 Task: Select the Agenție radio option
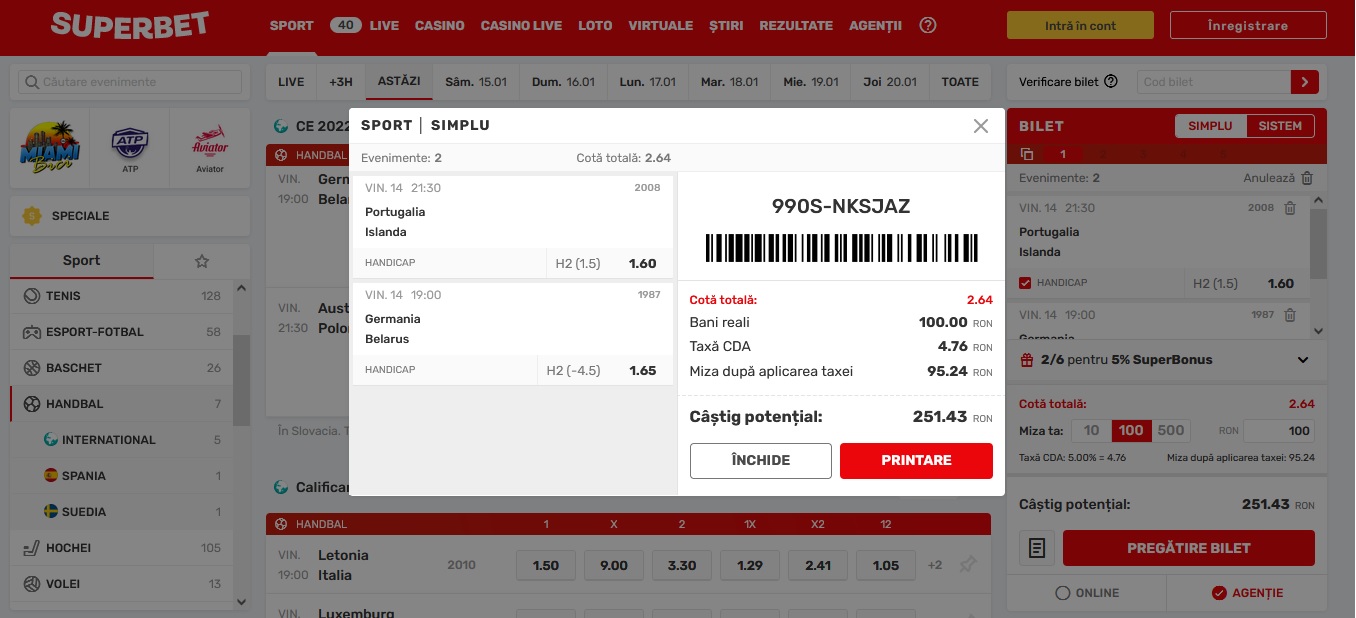tap(1218, 593)
